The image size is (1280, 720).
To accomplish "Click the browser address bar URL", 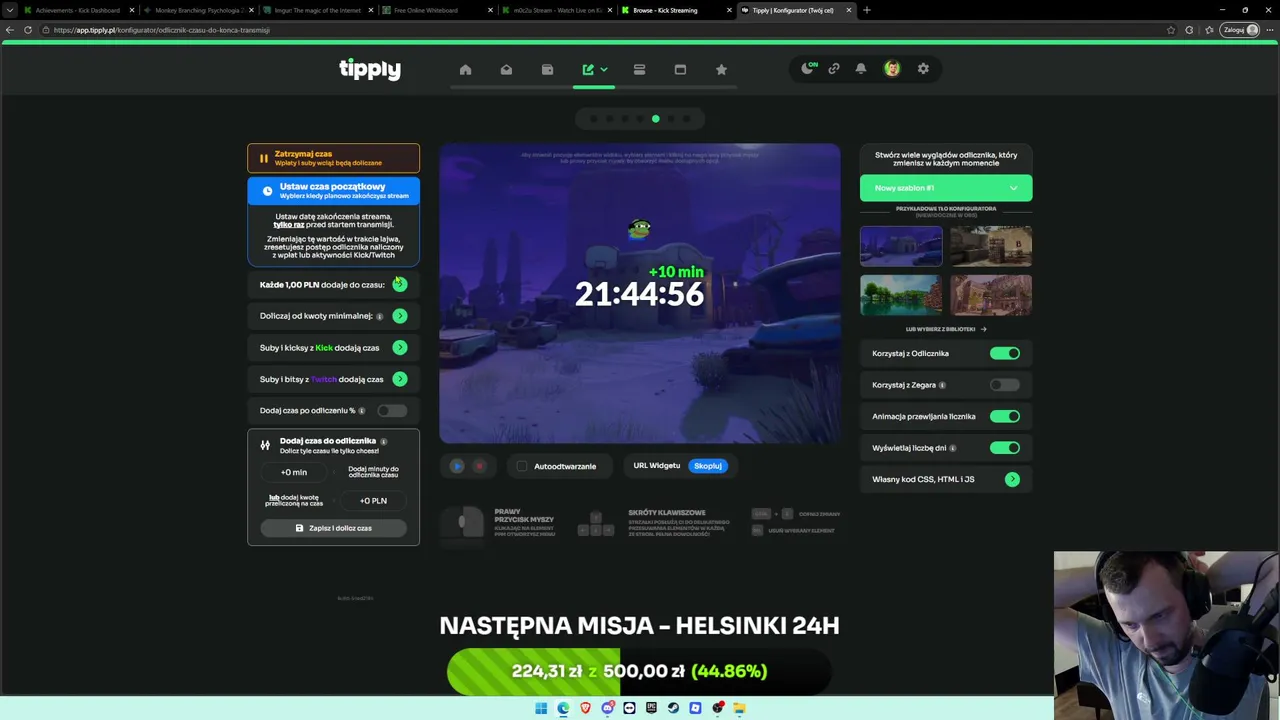I will coord(162,30).
